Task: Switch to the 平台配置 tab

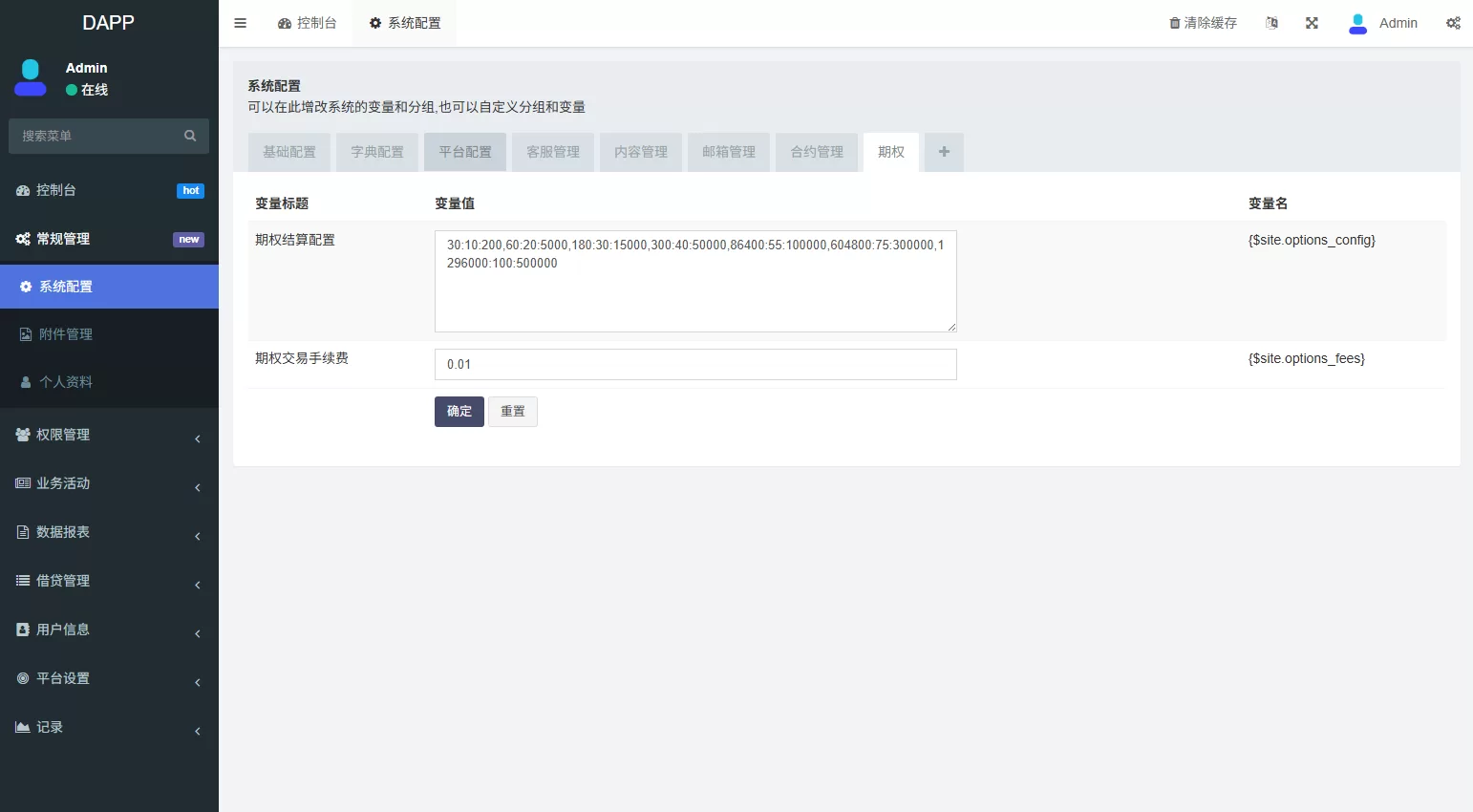Action: pyautogui.click(x=465, y=152)
